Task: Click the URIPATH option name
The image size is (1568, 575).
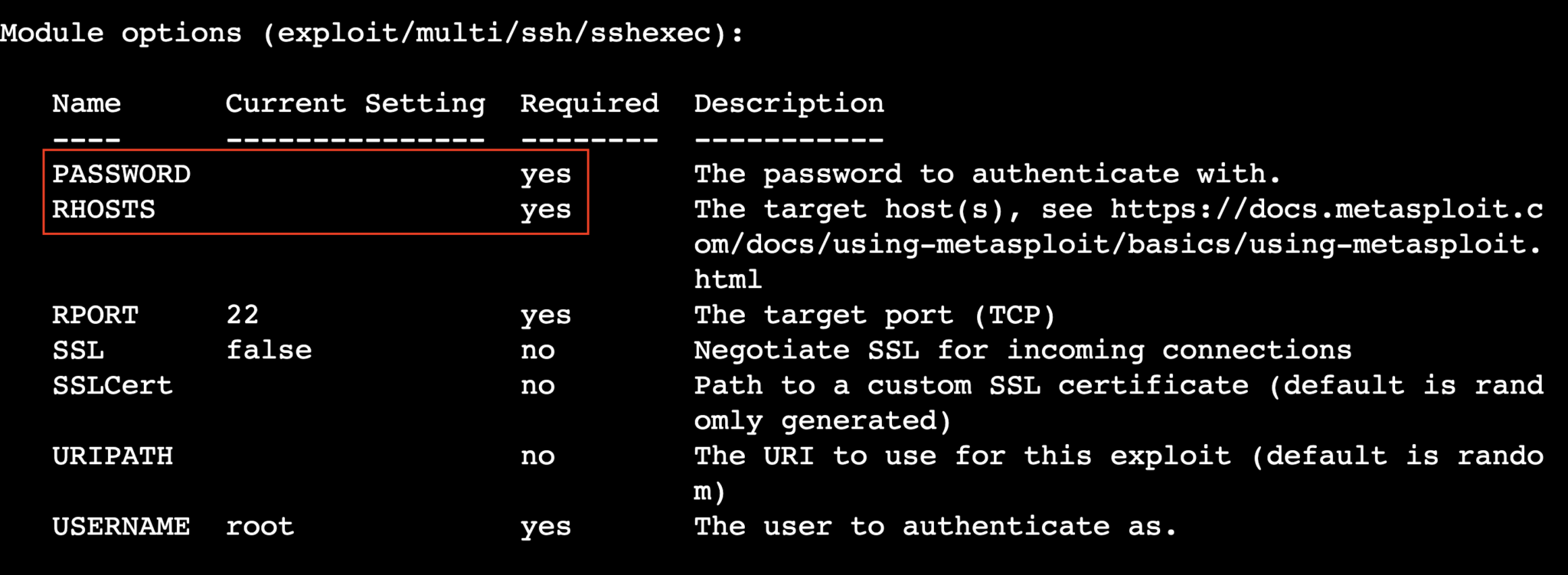Action: (x=112, y=456)
